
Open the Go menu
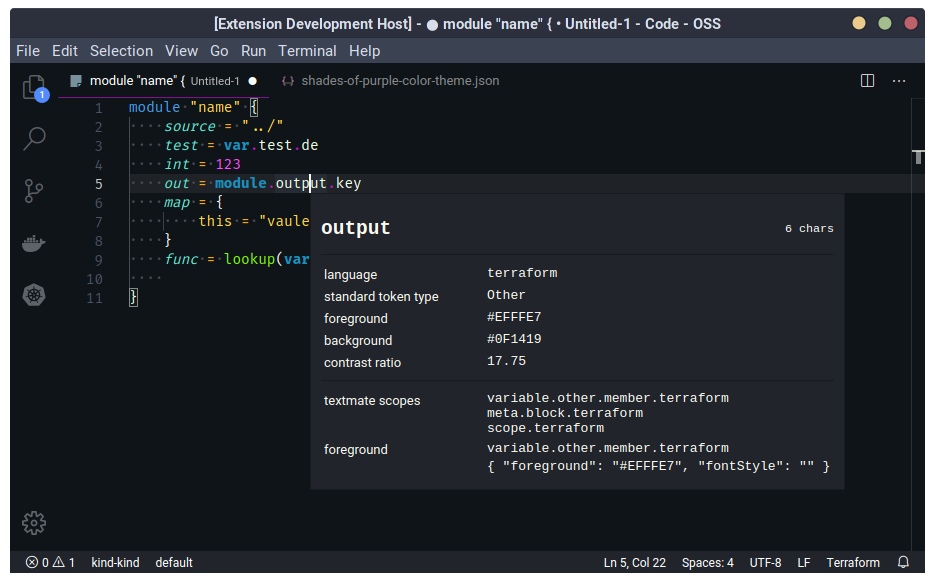point(219,51)
